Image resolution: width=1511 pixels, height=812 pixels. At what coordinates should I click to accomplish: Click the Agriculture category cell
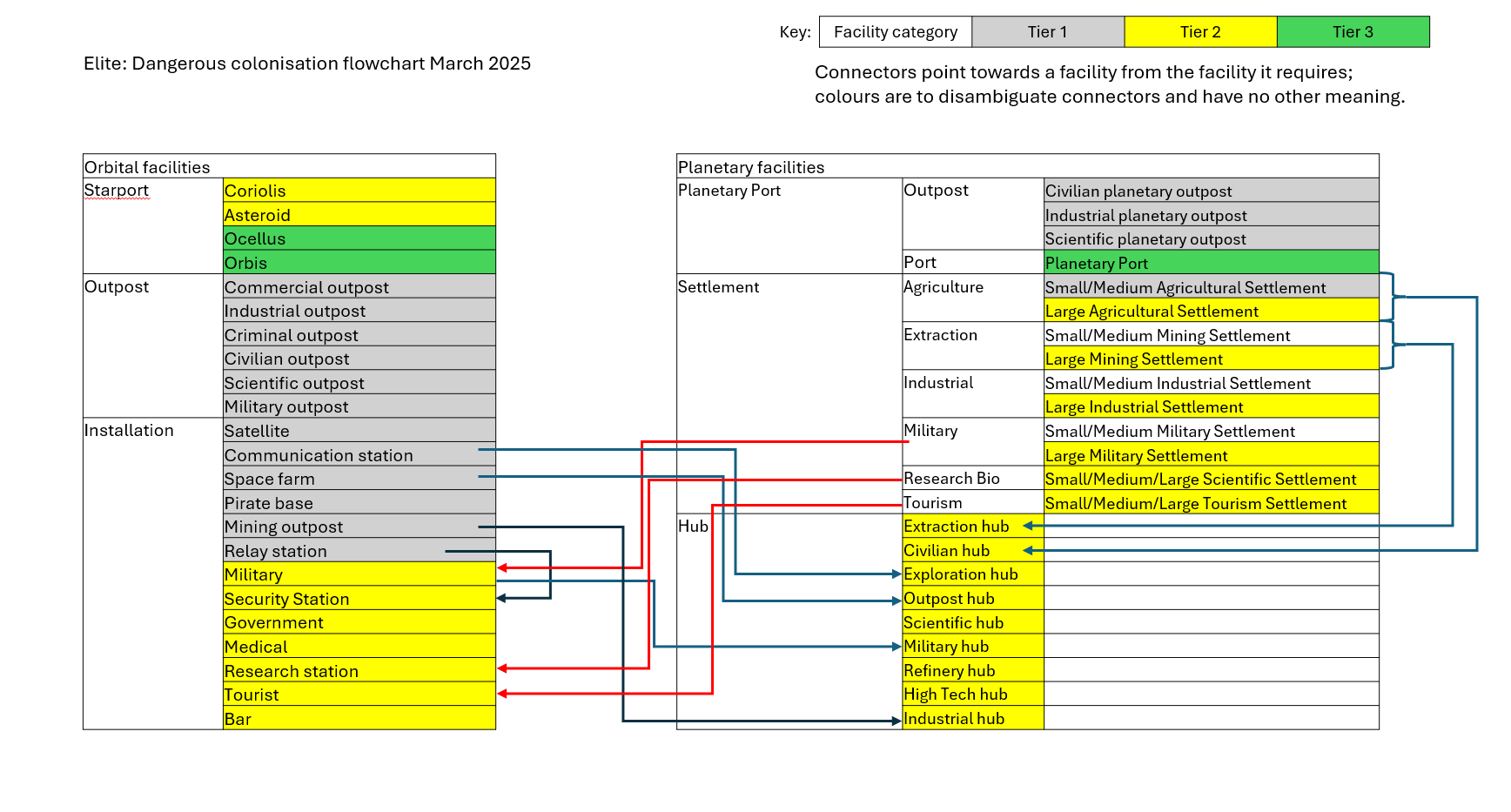[x=973, y=298]
